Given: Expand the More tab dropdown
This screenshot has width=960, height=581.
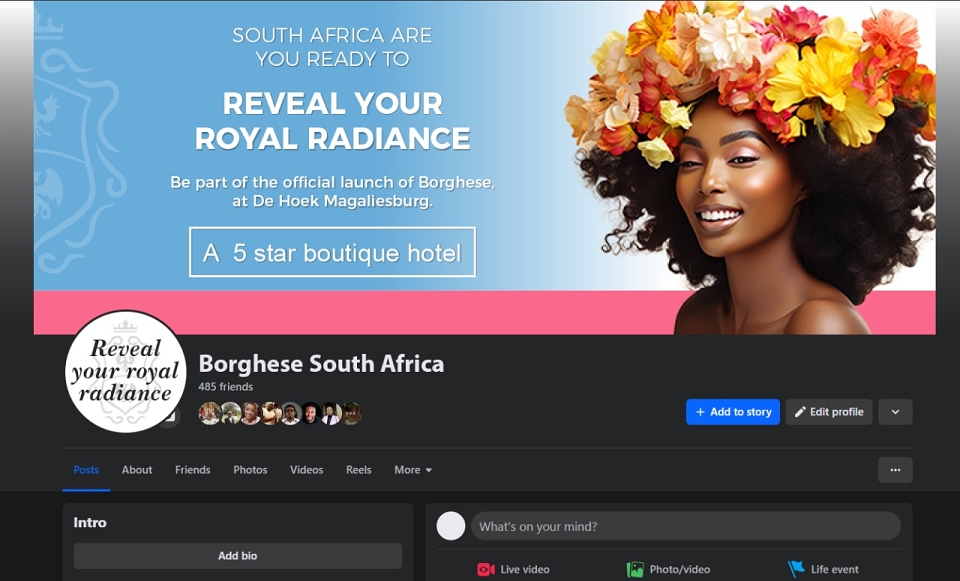Looking at the screenshot, I should pos(413,470).
